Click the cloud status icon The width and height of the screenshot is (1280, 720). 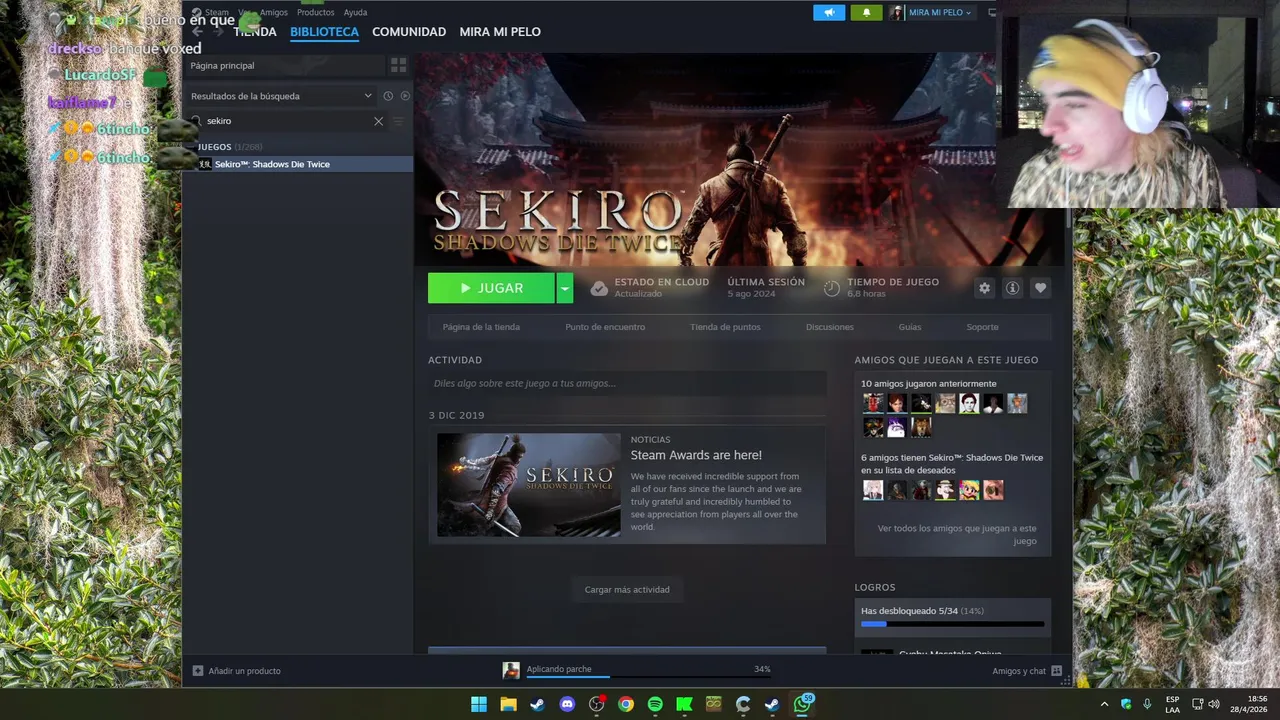tap(599, 288)
